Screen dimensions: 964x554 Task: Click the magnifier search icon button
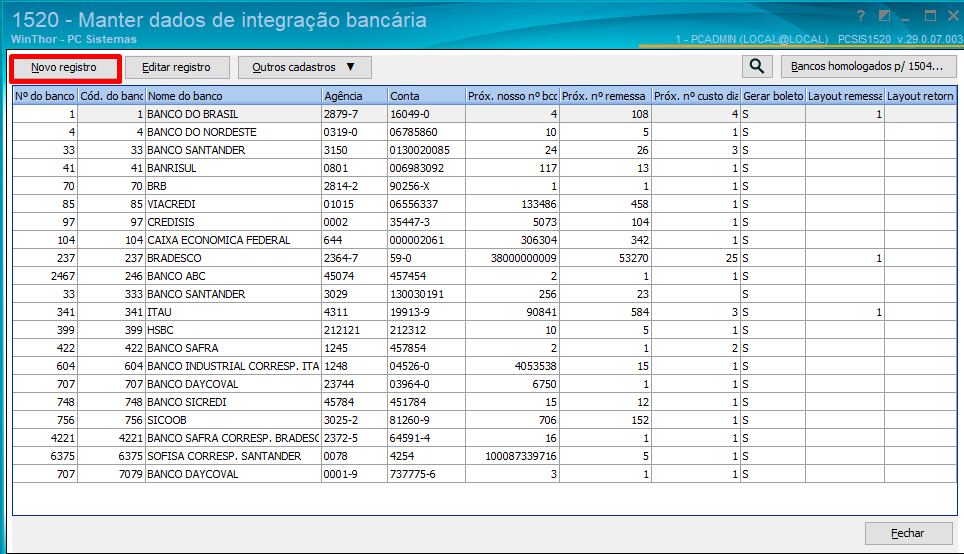757,66
